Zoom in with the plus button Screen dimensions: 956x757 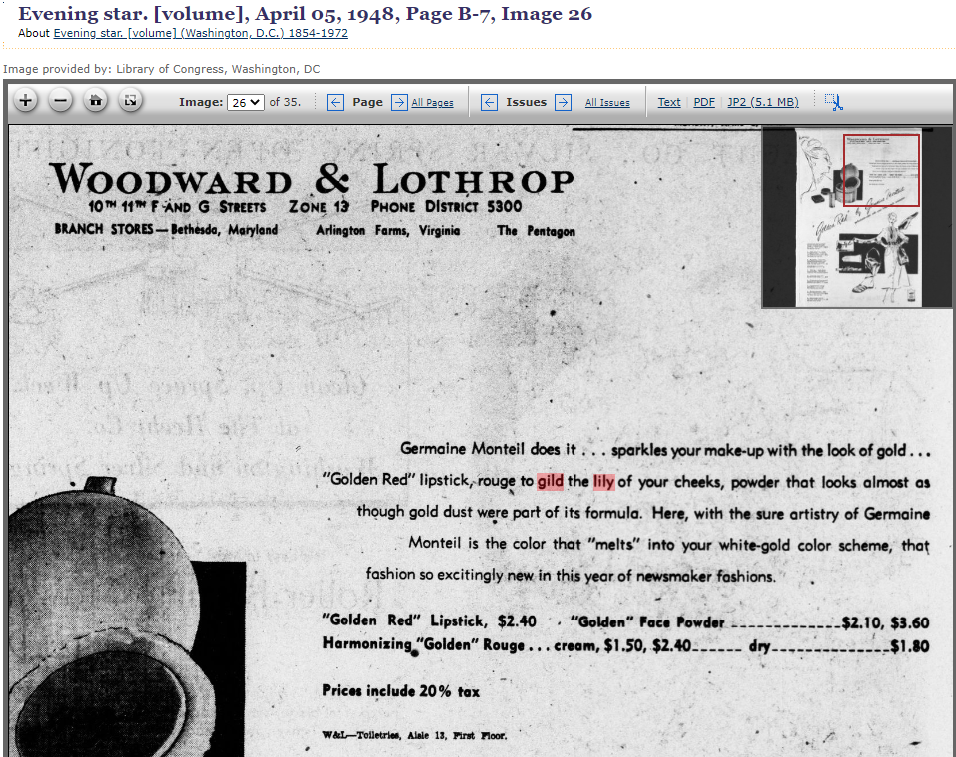tap(26, 101)
